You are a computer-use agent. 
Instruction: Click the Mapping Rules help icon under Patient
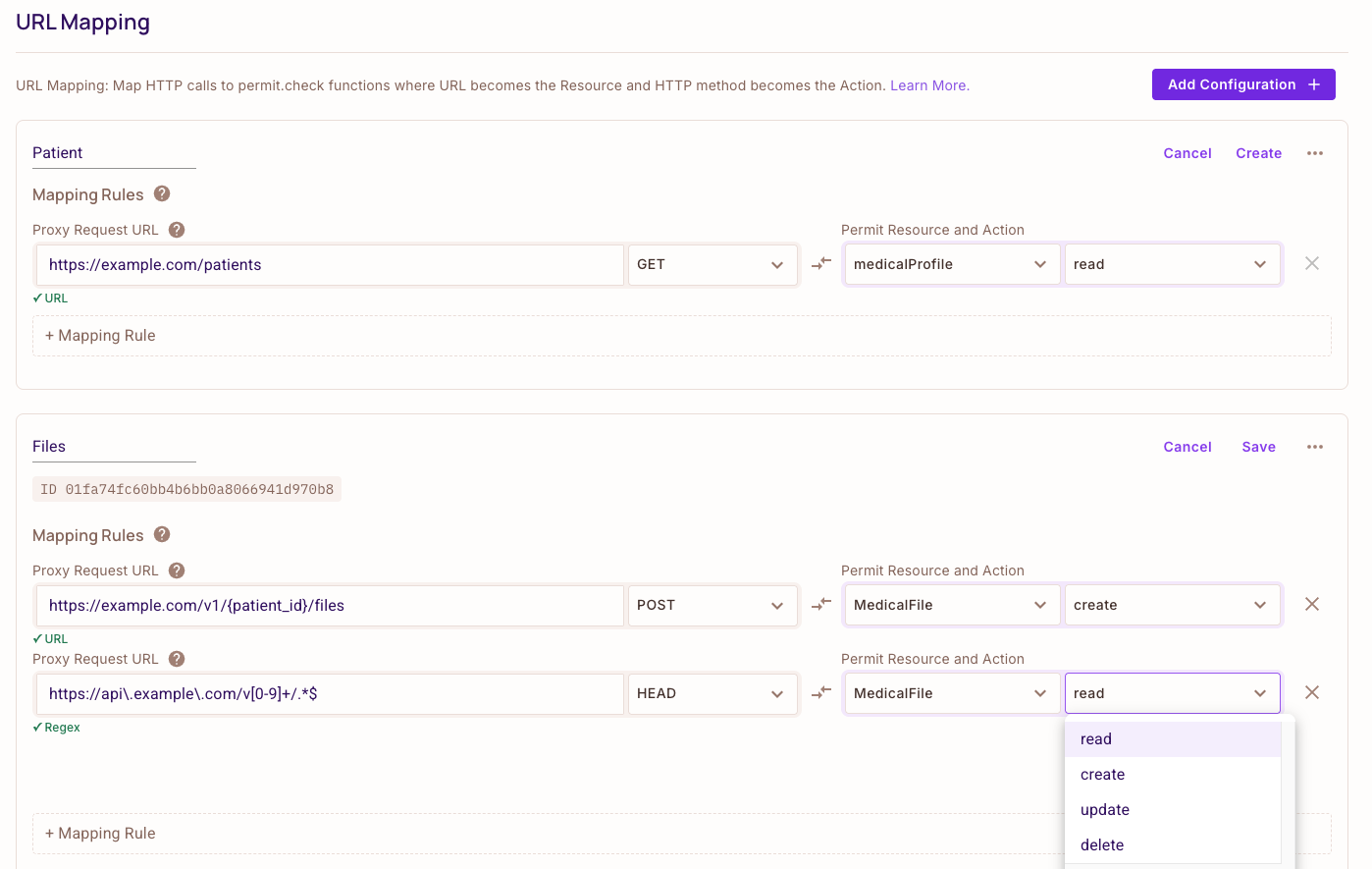pyautogui.click(x=161, y=193)
